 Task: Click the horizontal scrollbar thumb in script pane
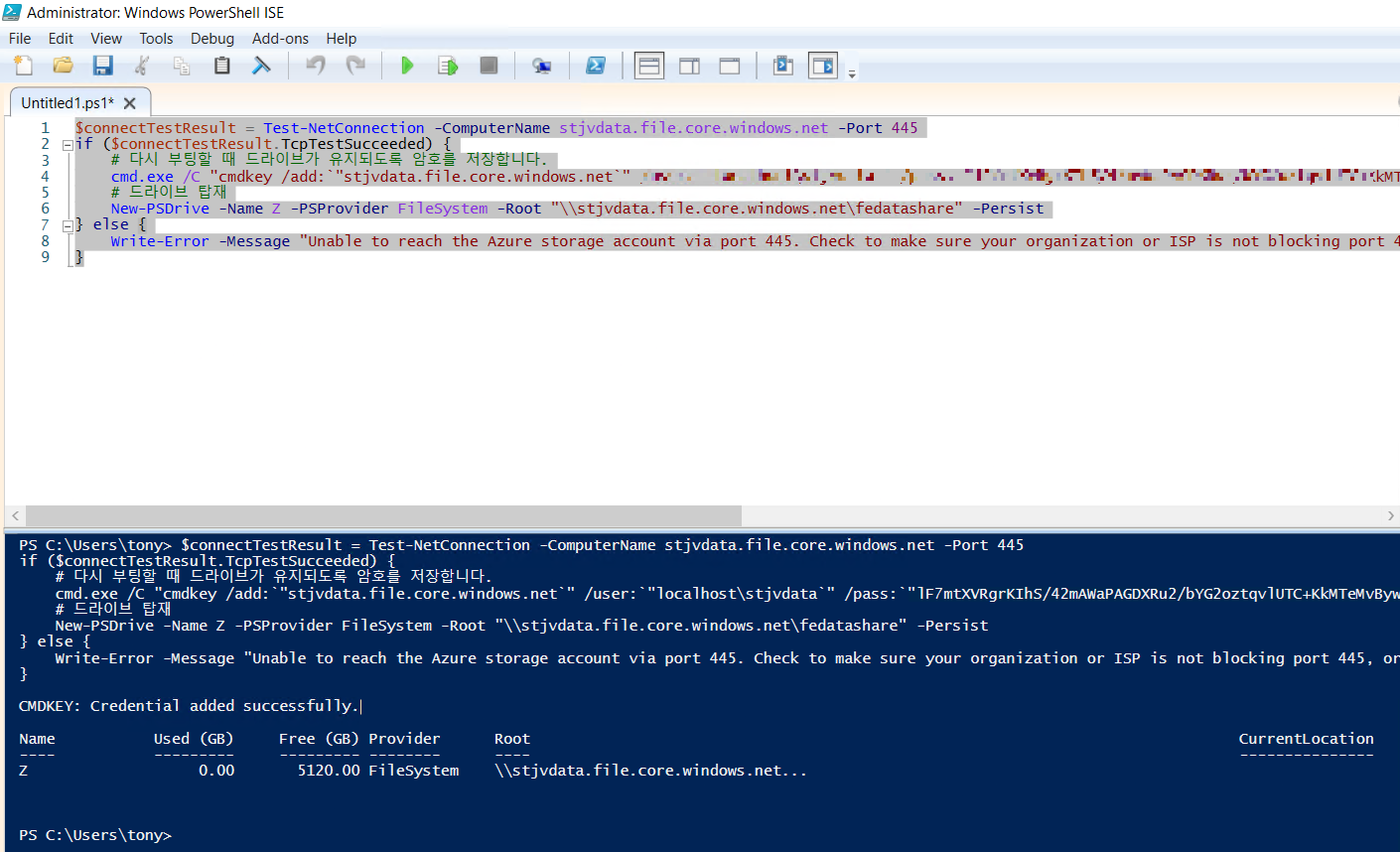383,516
